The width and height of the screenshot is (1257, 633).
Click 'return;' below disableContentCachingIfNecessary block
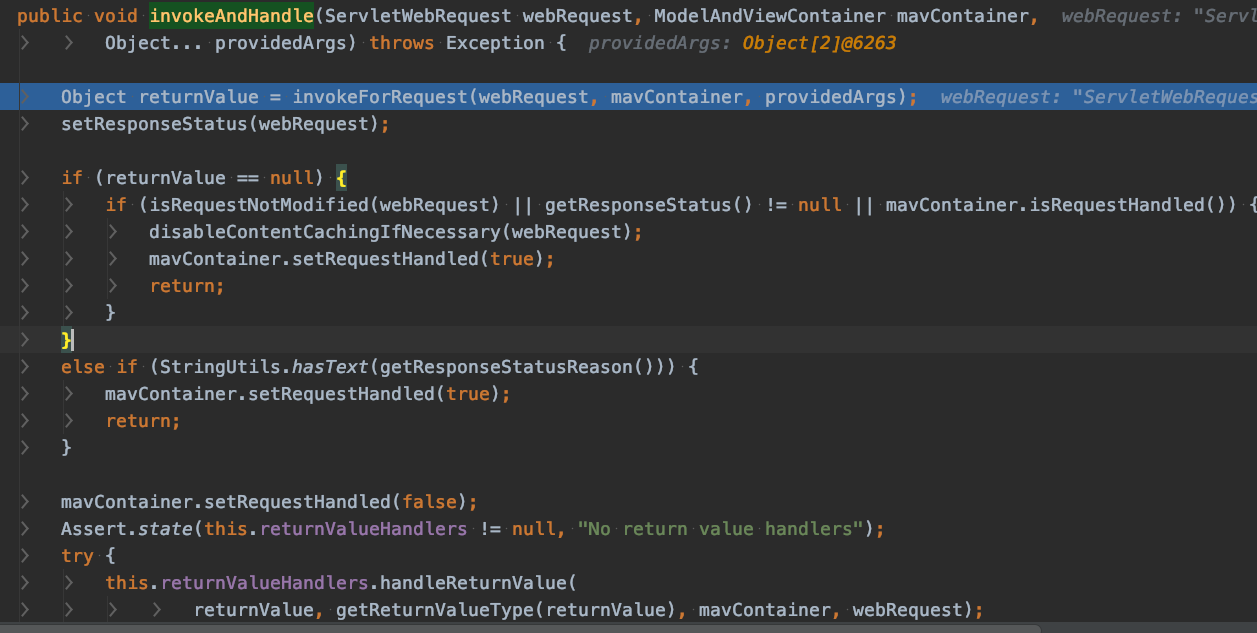[x=187, y=286]
